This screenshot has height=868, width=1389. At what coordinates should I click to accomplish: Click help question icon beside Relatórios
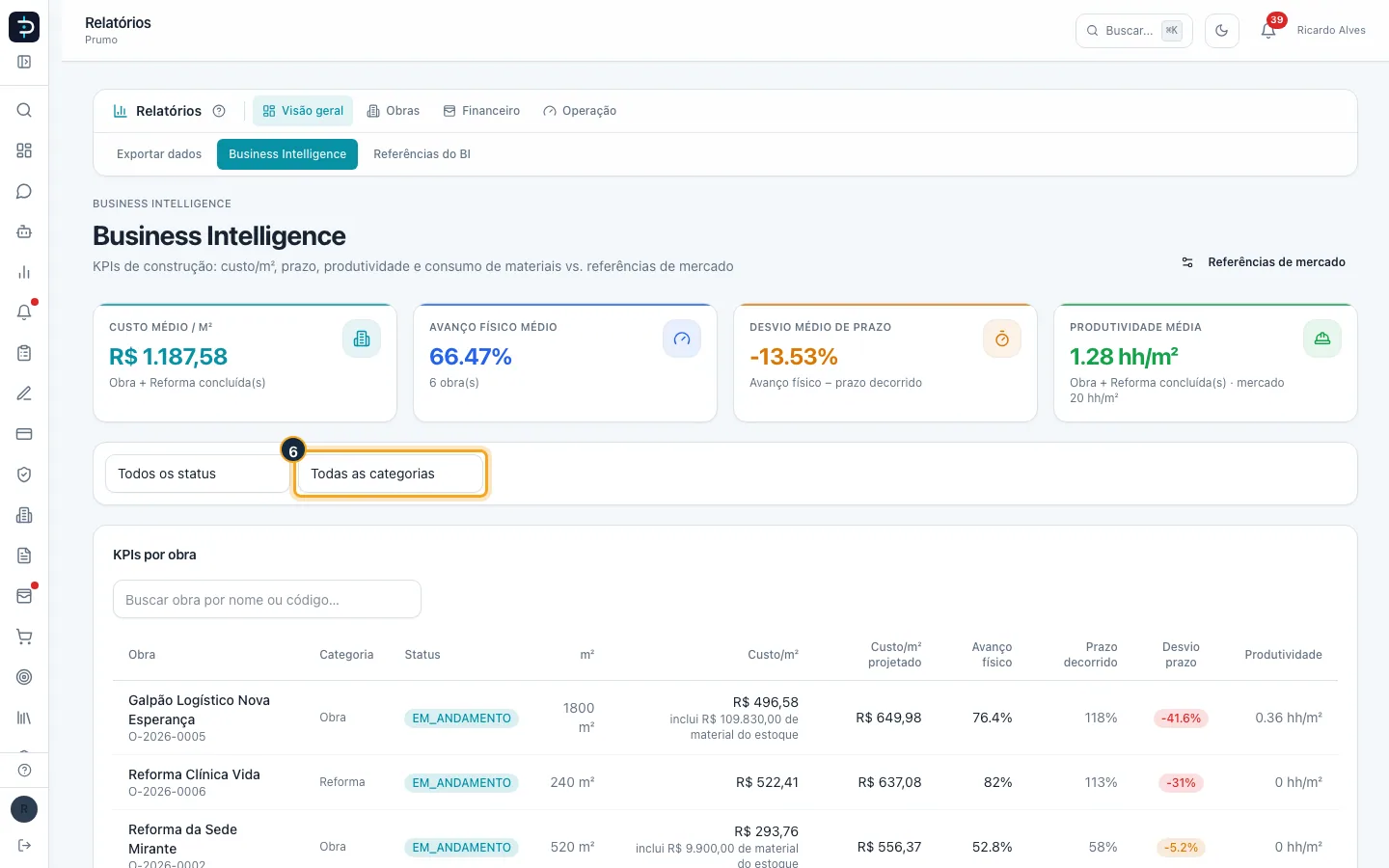coord(219,111)
